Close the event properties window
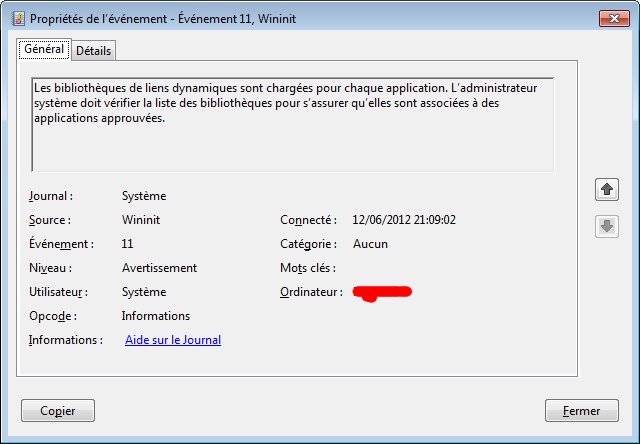 [614, 18]
